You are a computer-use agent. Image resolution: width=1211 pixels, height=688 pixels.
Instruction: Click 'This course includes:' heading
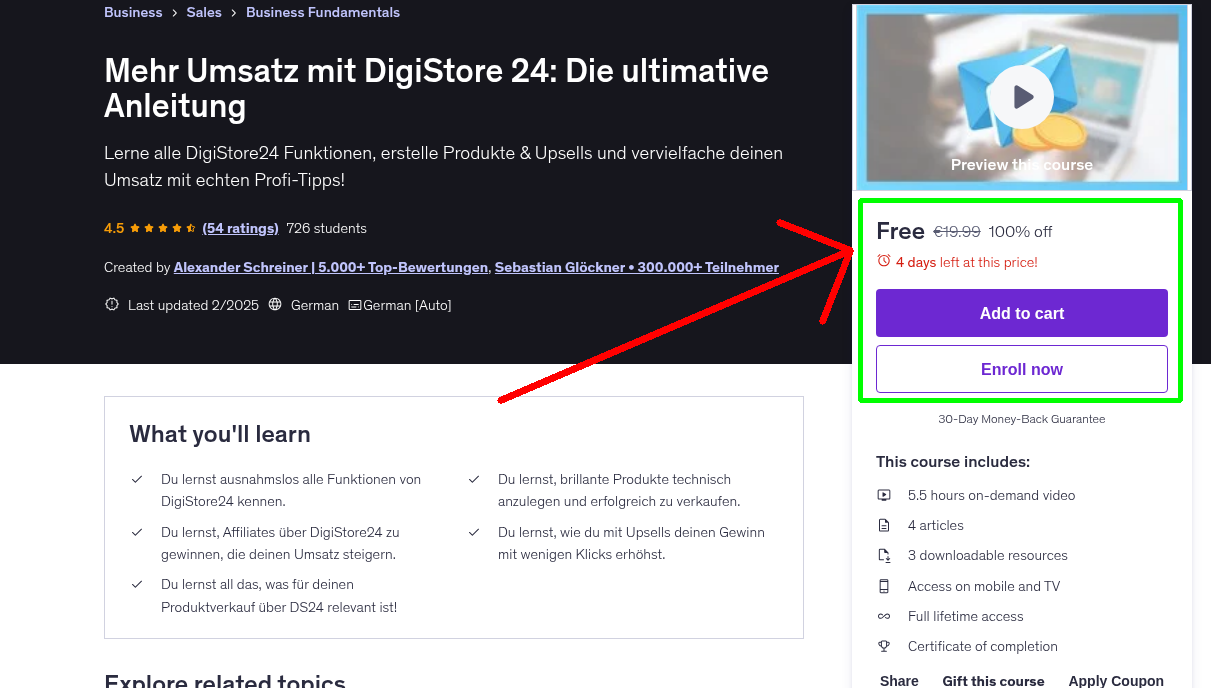coord(953,462)
